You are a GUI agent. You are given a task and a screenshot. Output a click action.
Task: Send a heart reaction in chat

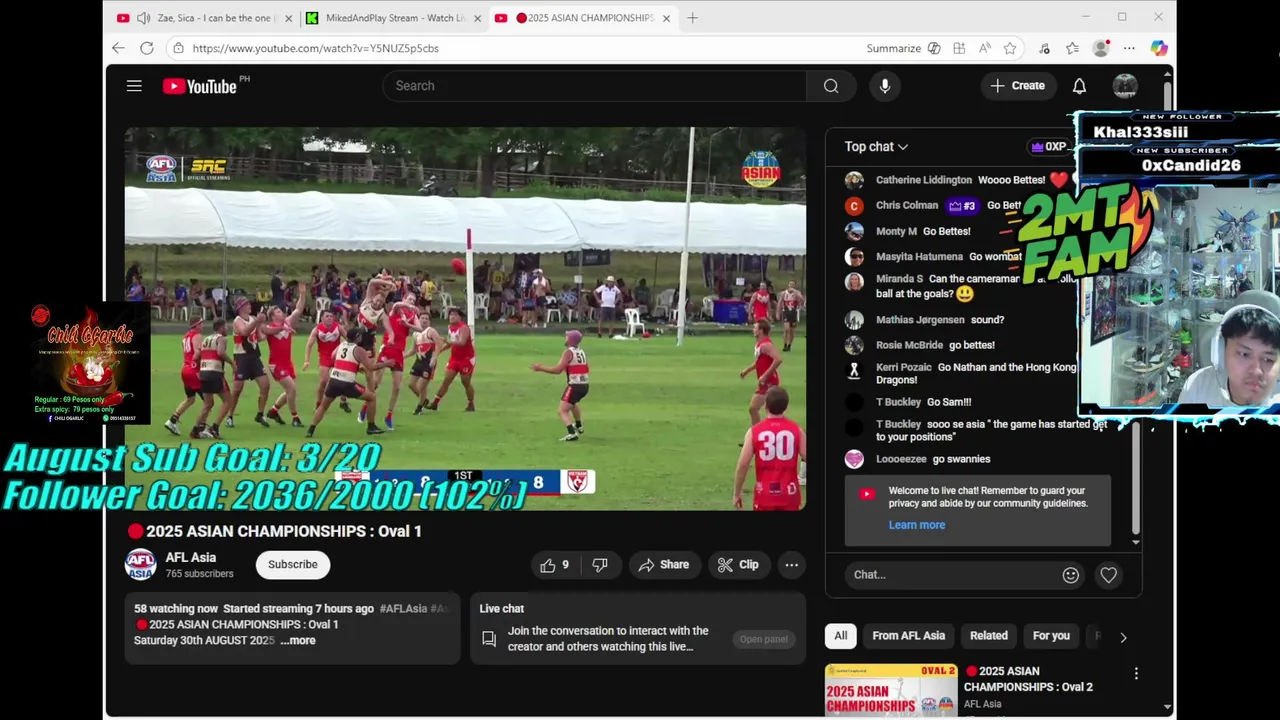[1108, 575]
